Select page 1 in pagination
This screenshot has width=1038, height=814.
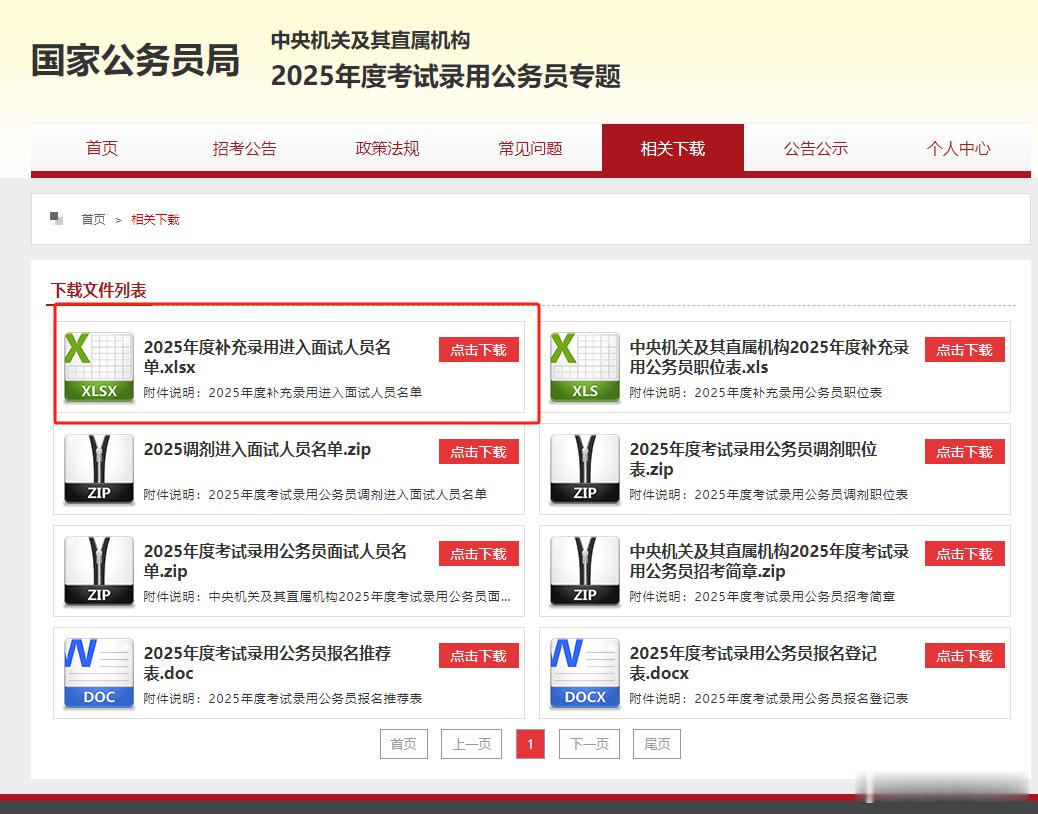pyautogui.click(x=530, y=744)
